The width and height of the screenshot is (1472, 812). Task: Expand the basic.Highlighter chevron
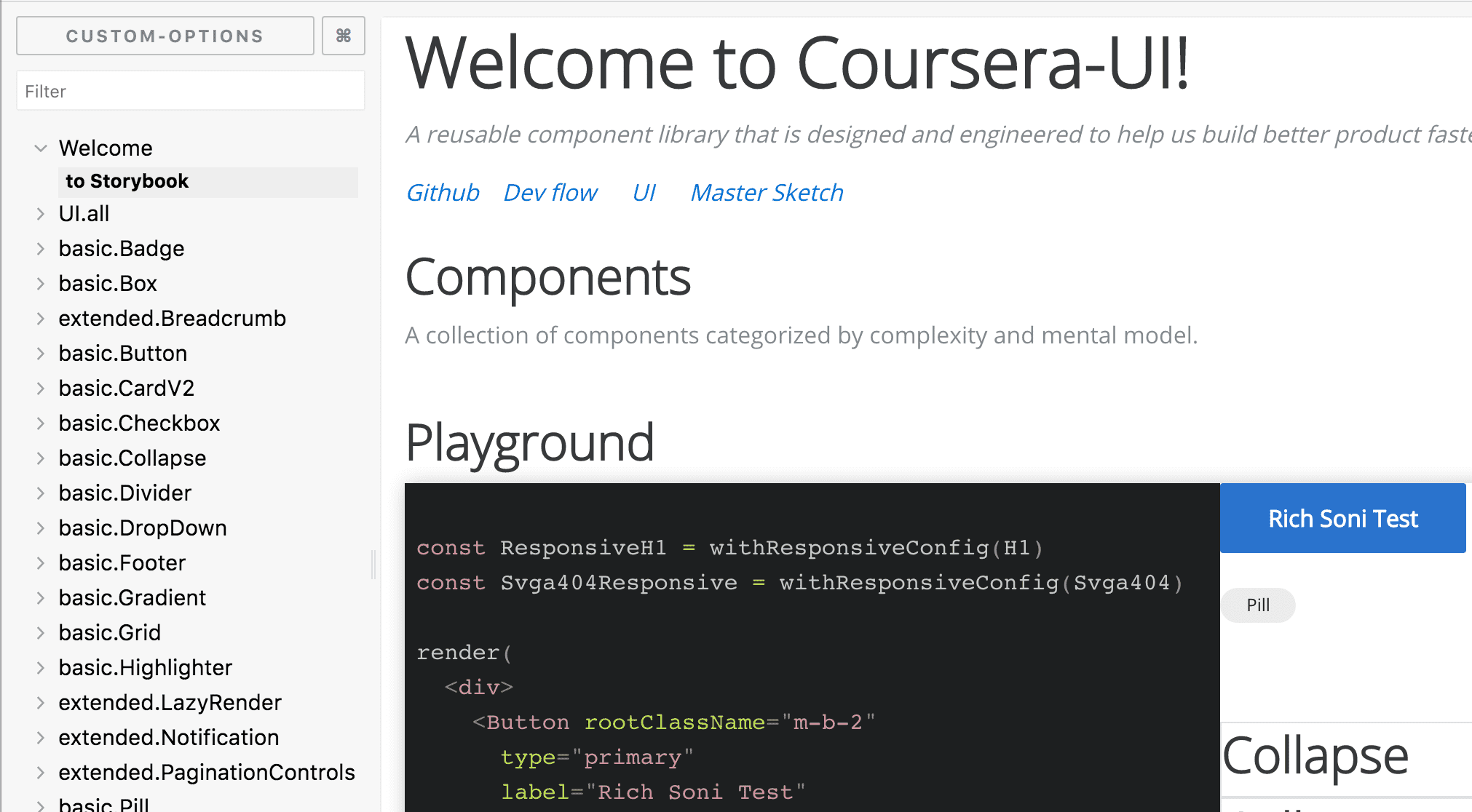click(x=41, y=668)
